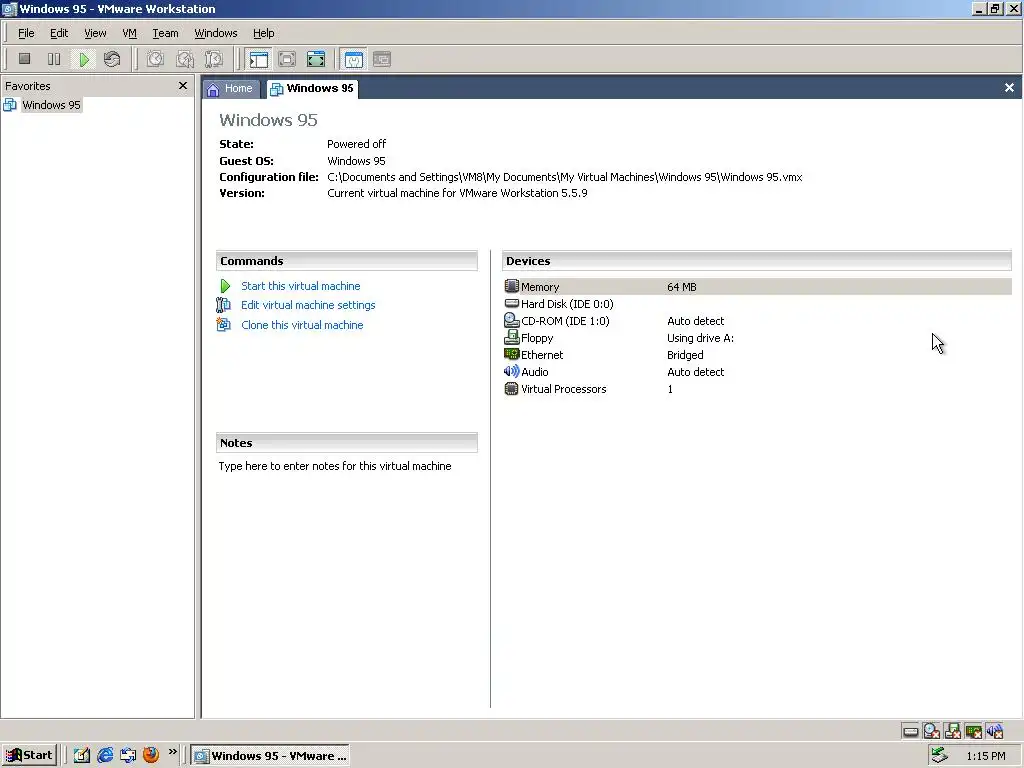Click the audio status bar icon
Screen dimensions: 1024x768
[994, 731]
